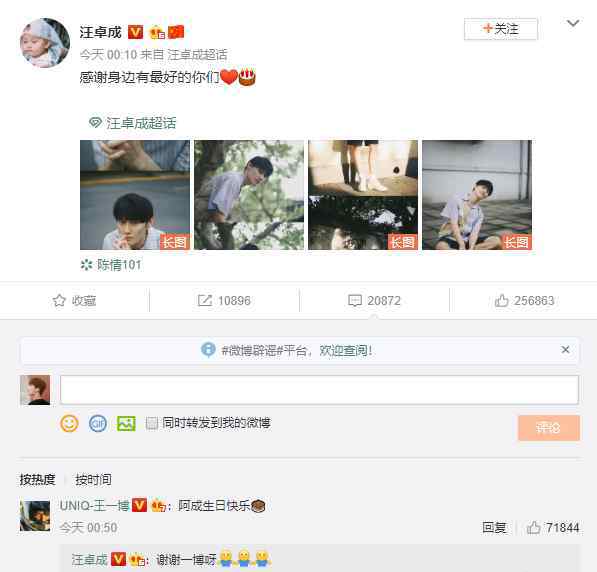Screen dimensions: 597x572
Task: Open the 陈情101 tag link
Action: [111, 265]
